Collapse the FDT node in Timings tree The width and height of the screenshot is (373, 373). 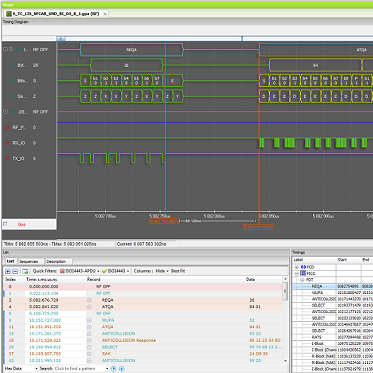[x=303, y=280]
